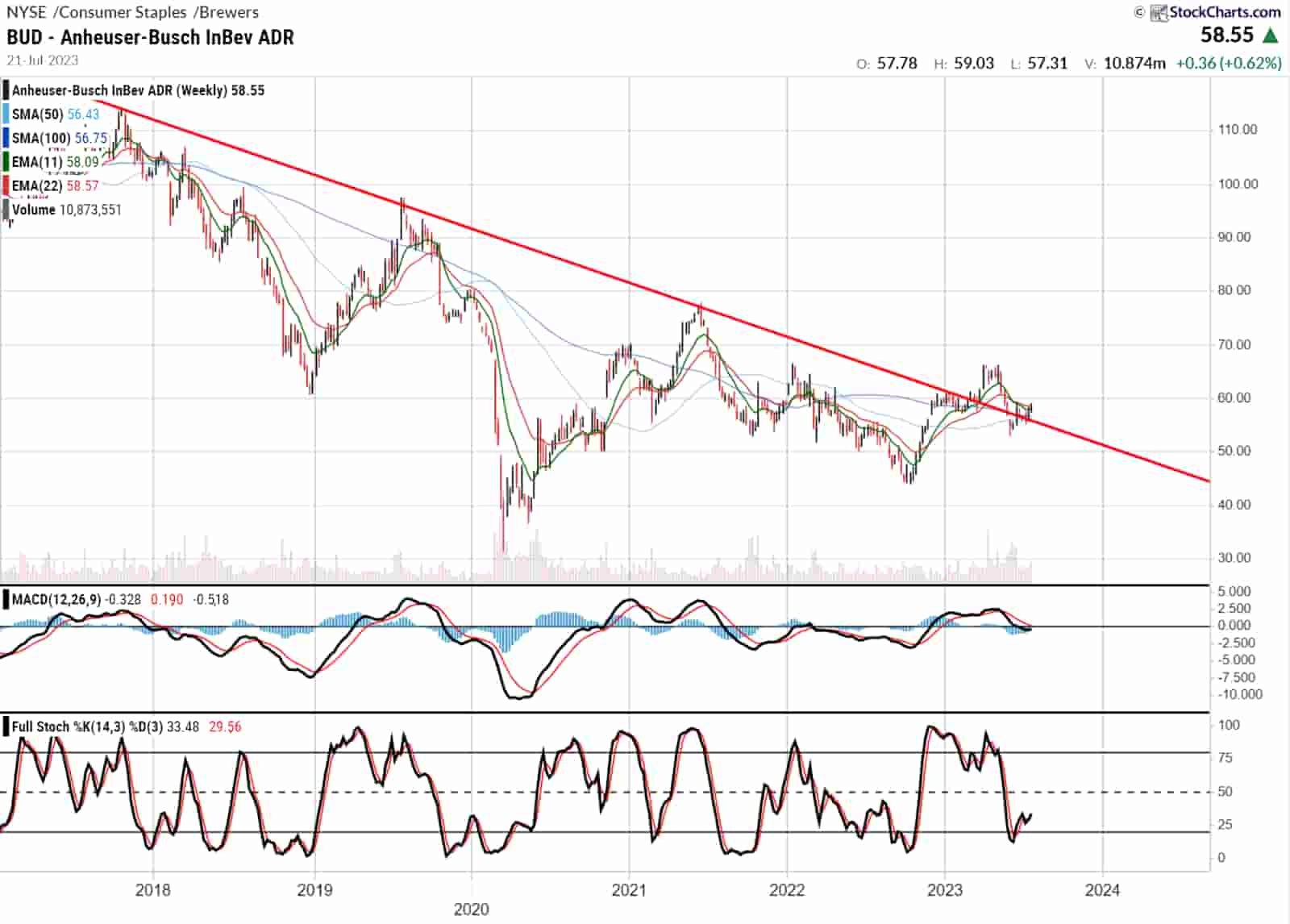
Task: Click the volume readout V: 10.874m
Action: 1127,62
